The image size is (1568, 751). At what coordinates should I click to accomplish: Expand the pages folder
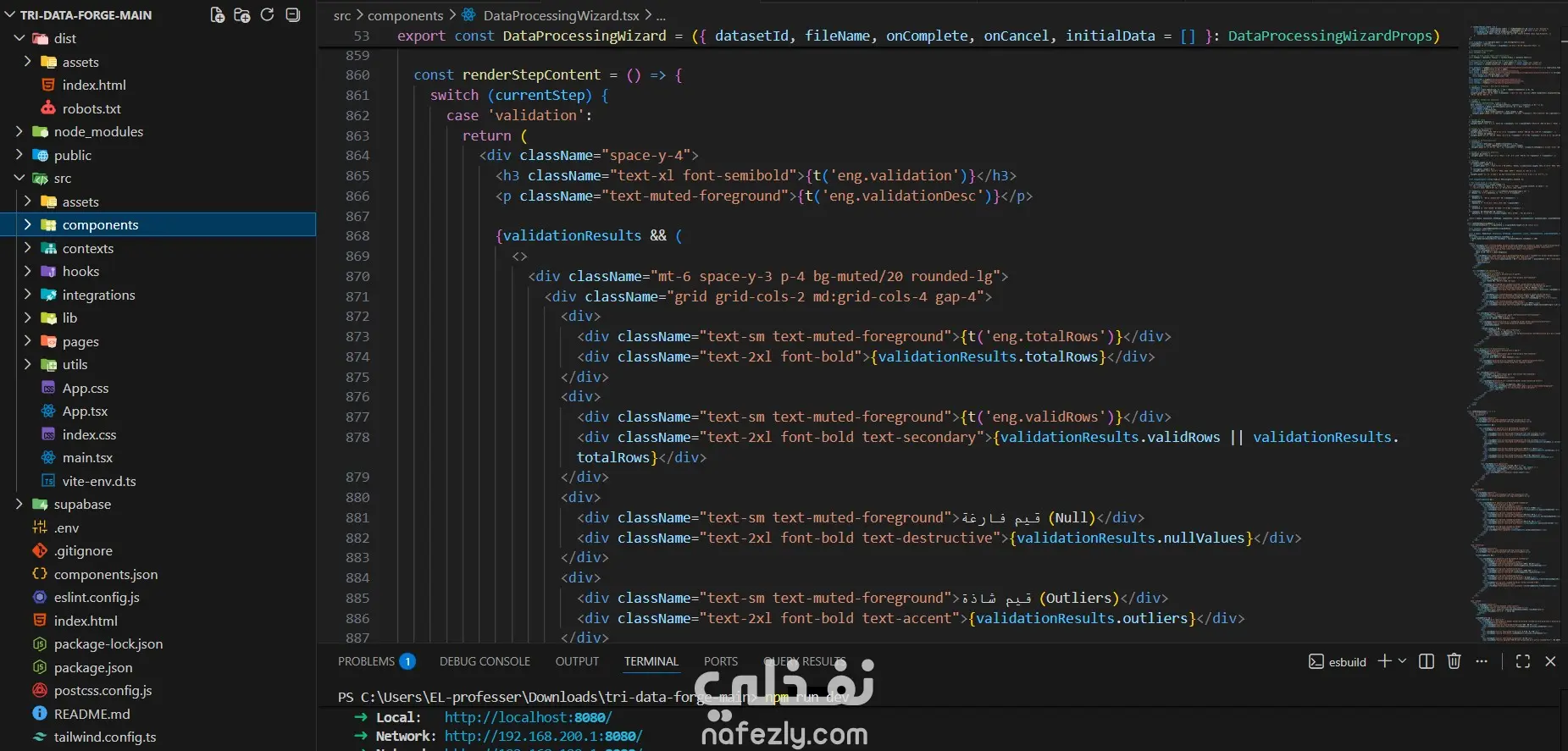(28, 341)
